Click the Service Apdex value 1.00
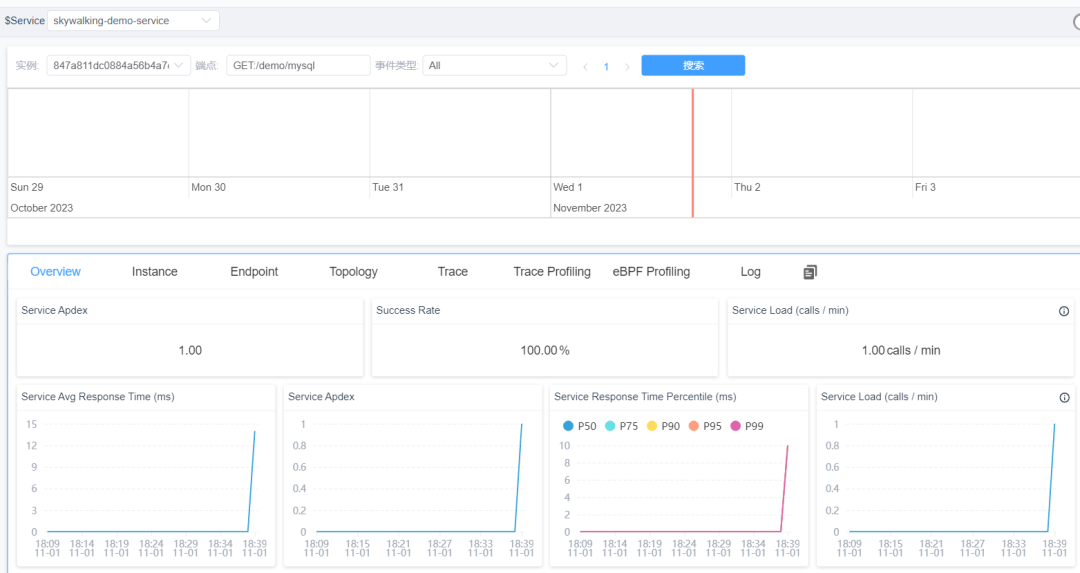The image size is (1080, 573). 190,351
